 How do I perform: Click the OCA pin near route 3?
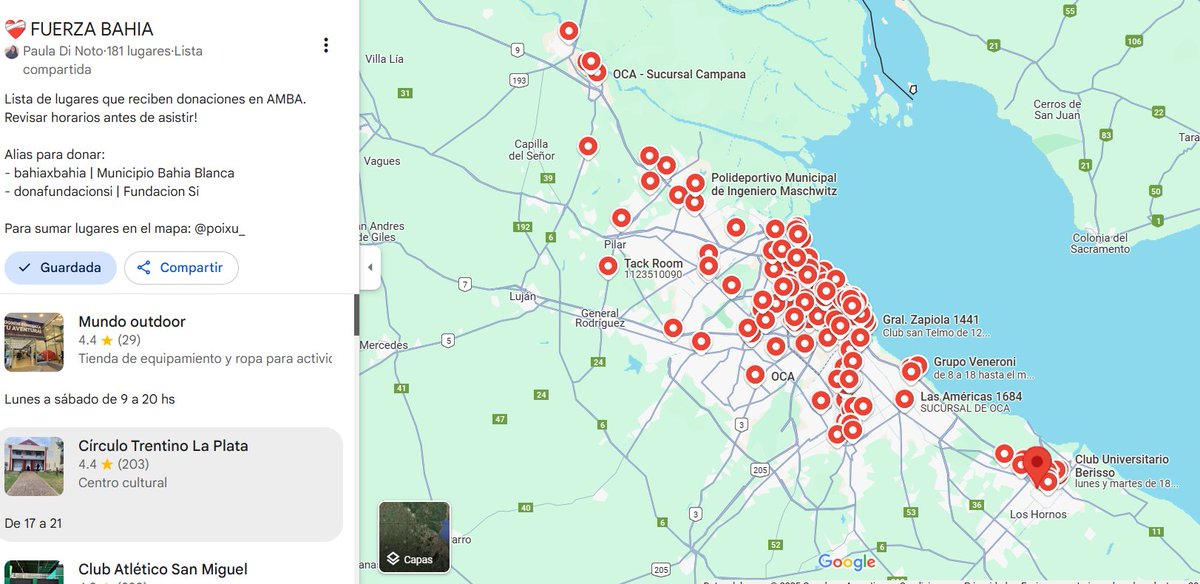pyautogui.click(x=755, y=375)
